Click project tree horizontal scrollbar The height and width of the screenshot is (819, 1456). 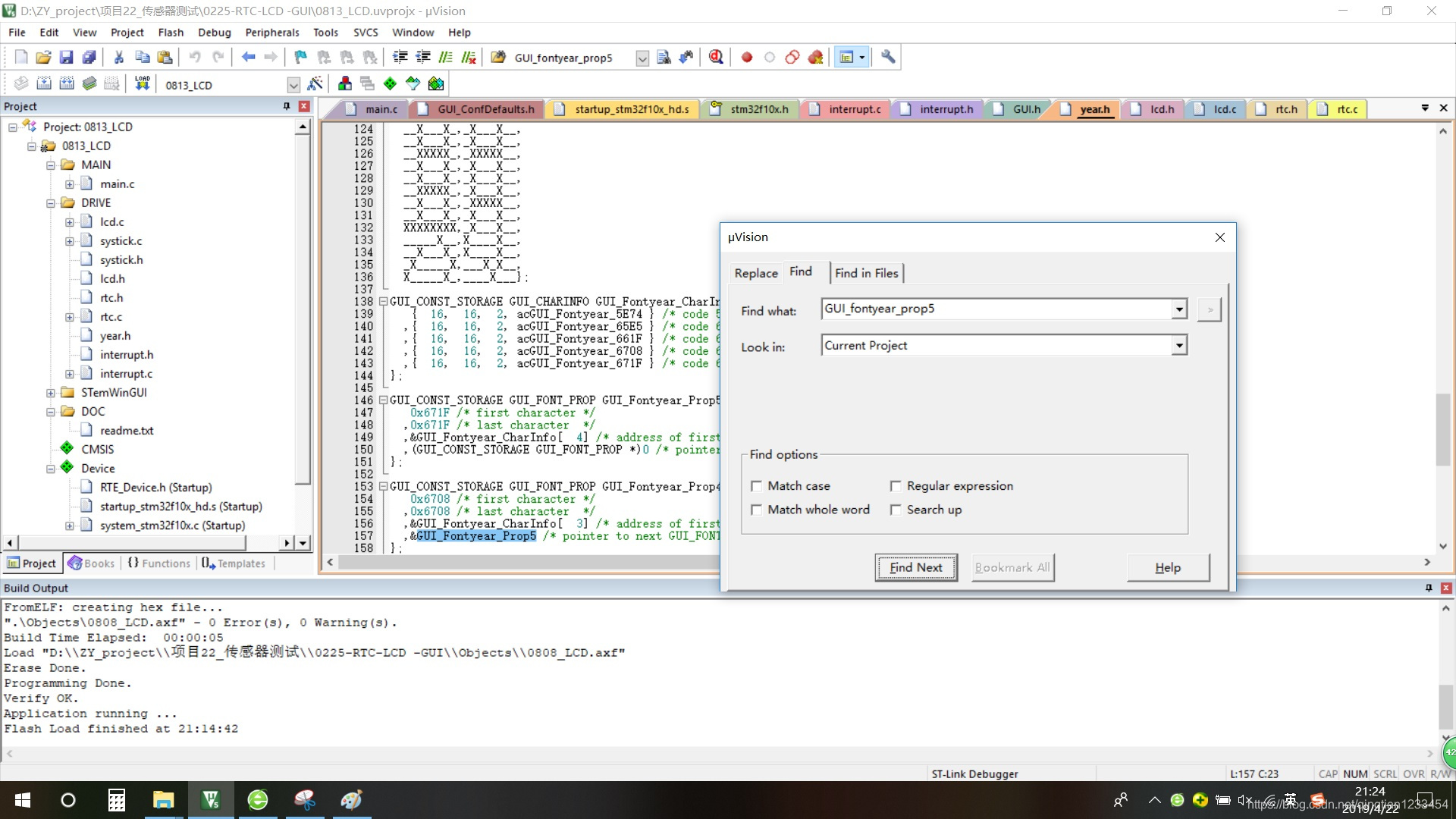coord(132,543)
